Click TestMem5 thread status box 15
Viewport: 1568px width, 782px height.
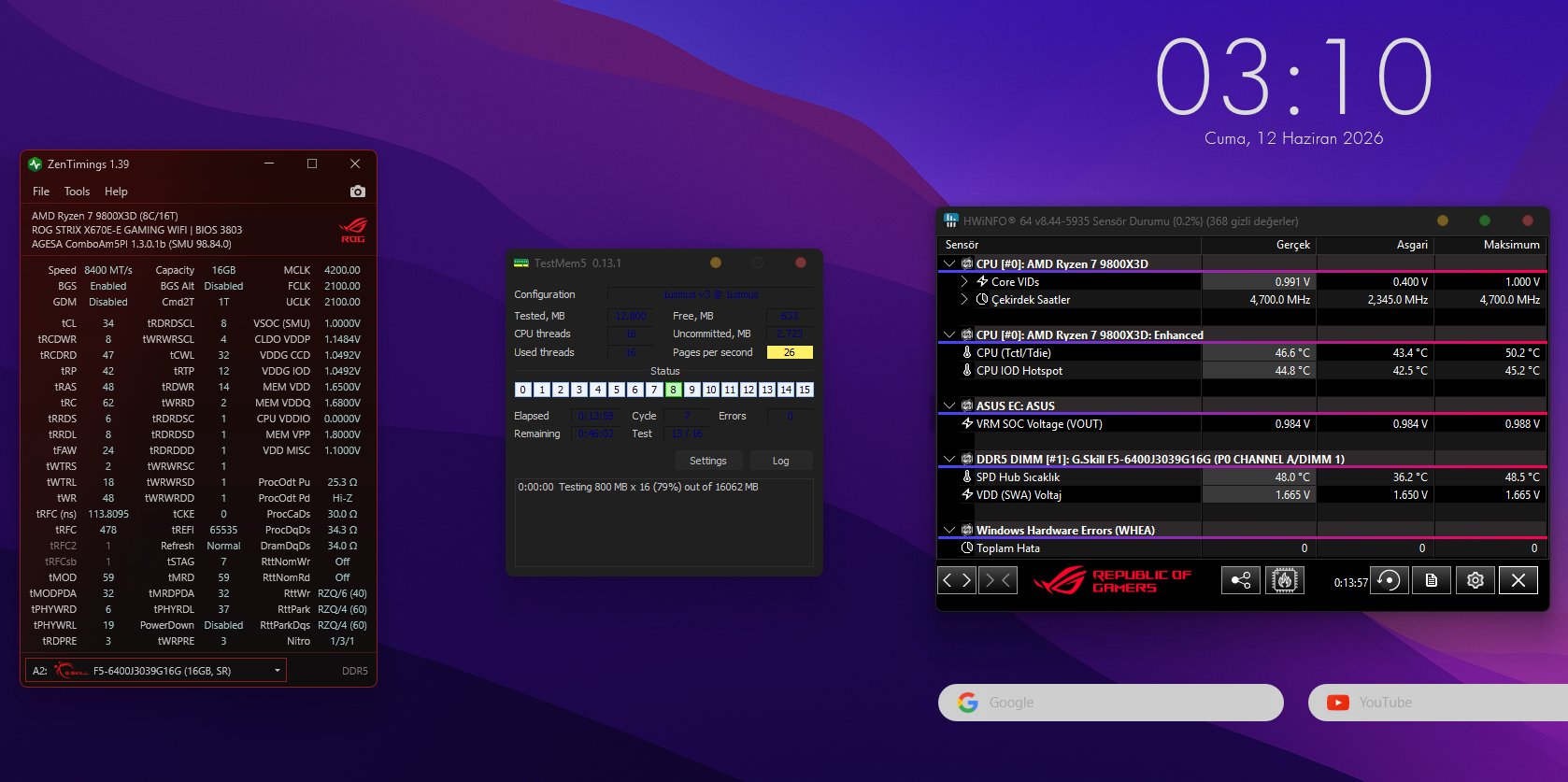click(x=805, y=390)
